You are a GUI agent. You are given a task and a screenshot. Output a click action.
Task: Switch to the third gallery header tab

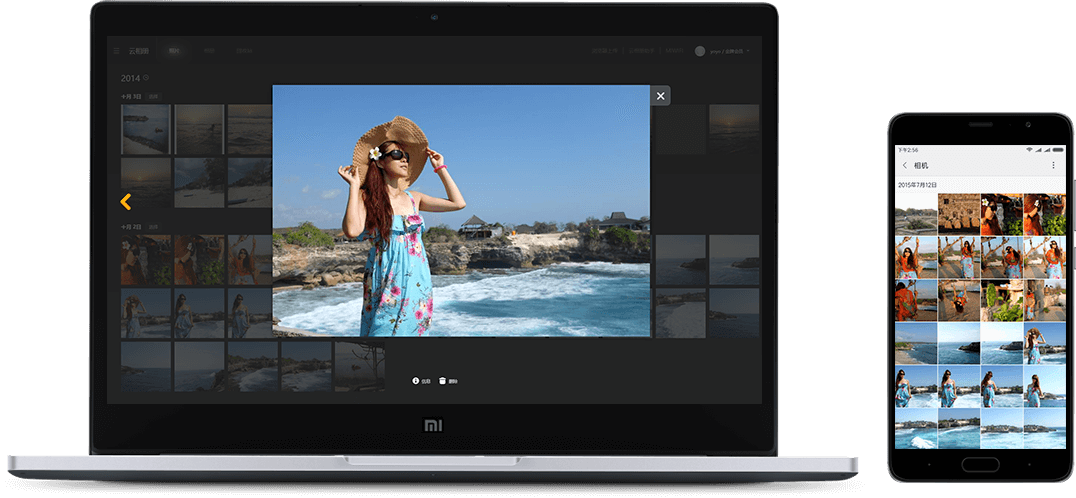pos(243,51)
